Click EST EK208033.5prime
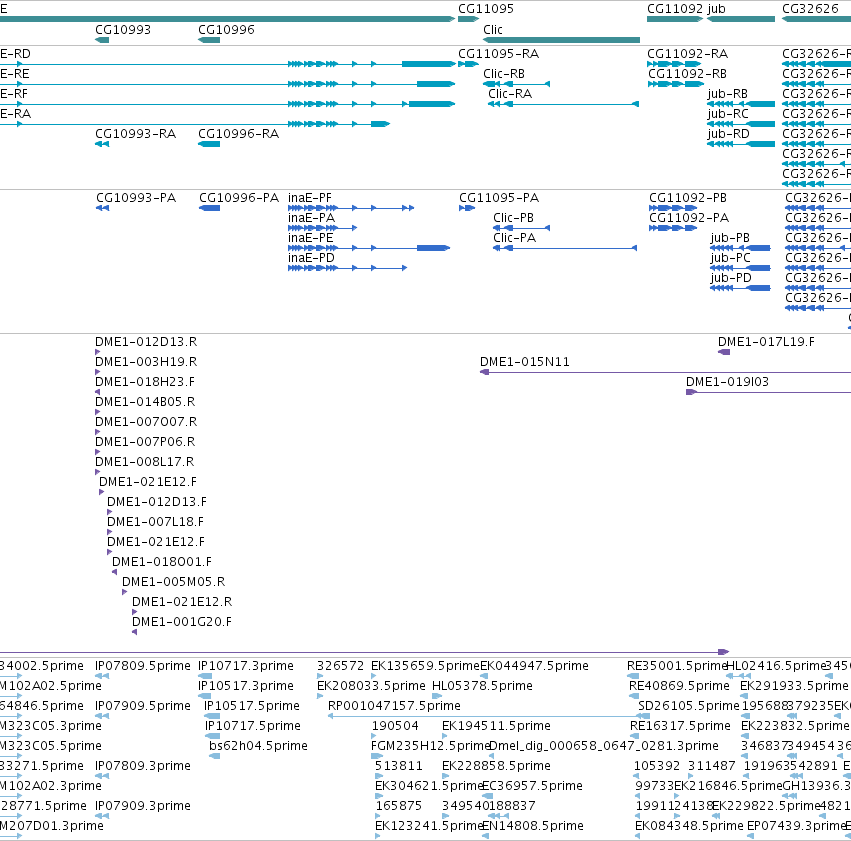Image resolution: width=851 pixels, height=841 pixels. 320,696
